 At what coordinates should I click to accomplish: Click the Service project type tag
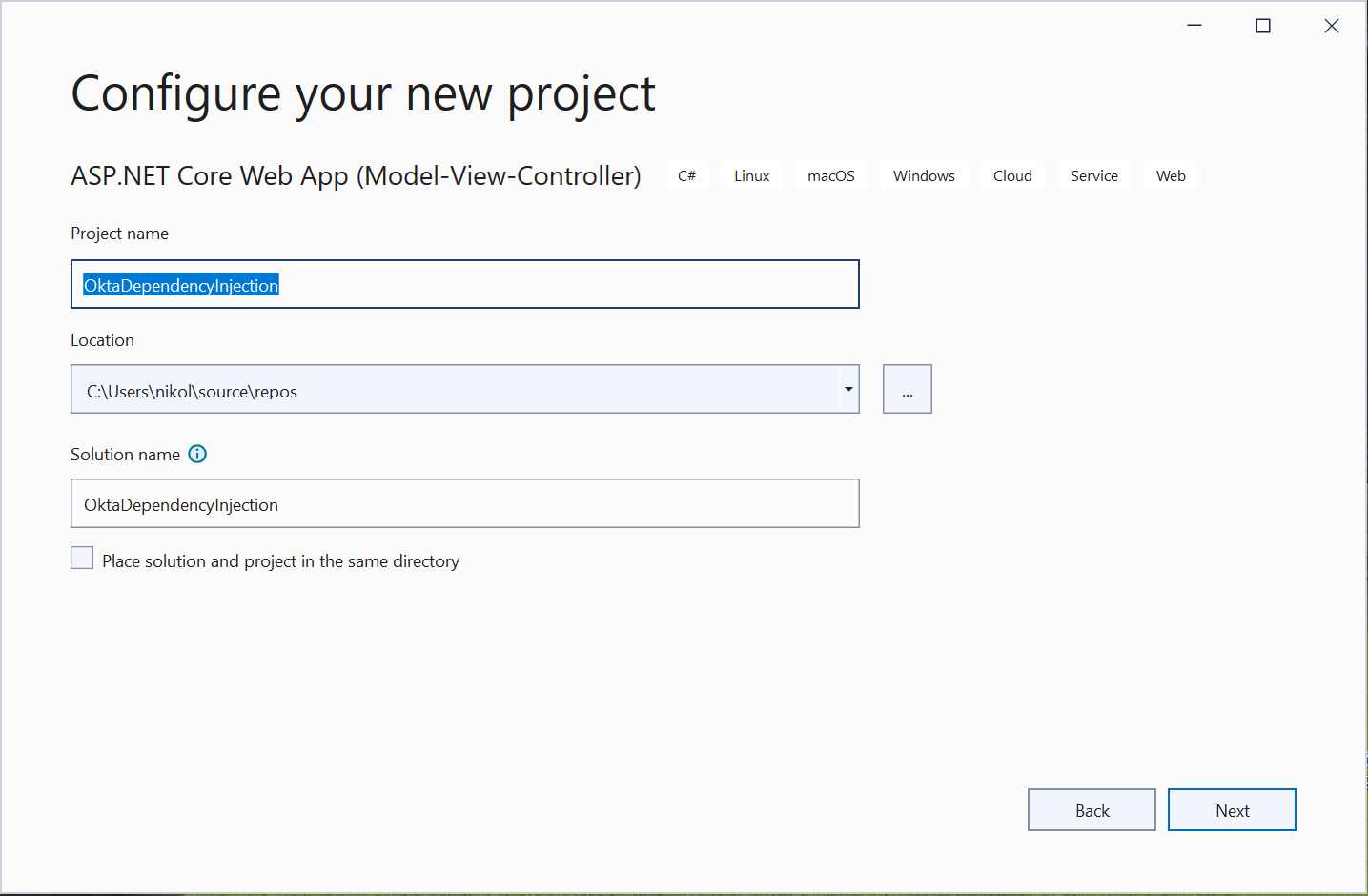(x=1093, y=176)
